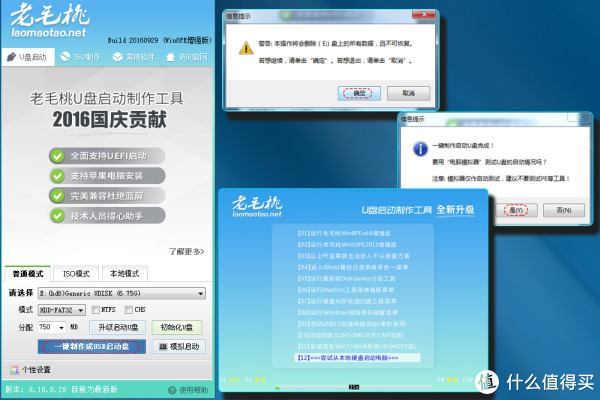Select boot entry 08 Windows登陆密码破解
This screenshot has width=600, height=400.
pos(347,312)
